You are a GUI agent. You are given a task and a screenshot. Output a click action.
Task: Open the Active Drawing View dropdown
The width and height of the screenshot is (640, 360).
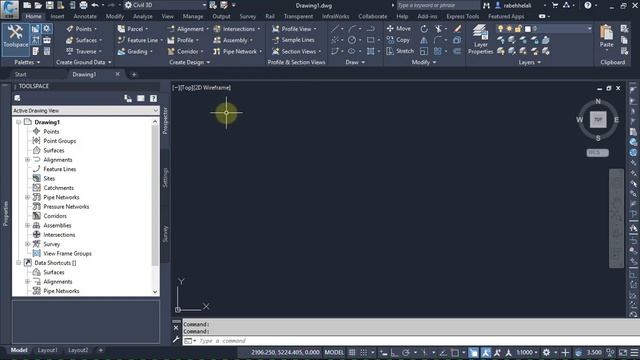pos(86,111)
